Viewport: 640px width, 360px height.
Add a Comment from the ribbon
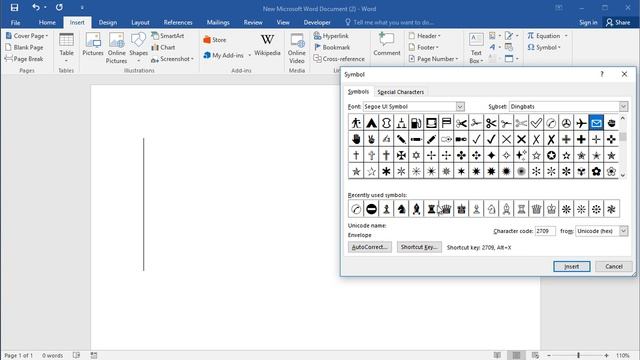pyautogui.click(x=387, y=44)
